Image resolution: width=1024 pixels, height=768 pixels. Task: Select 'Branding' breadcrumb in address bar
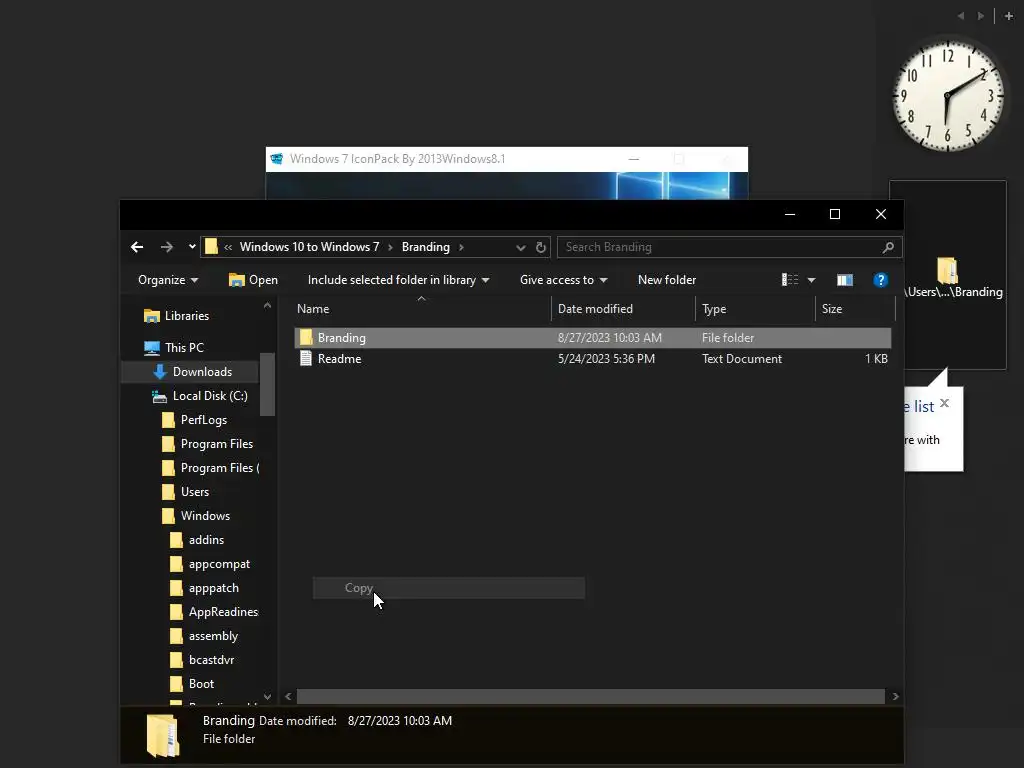[x=425, y=247]
